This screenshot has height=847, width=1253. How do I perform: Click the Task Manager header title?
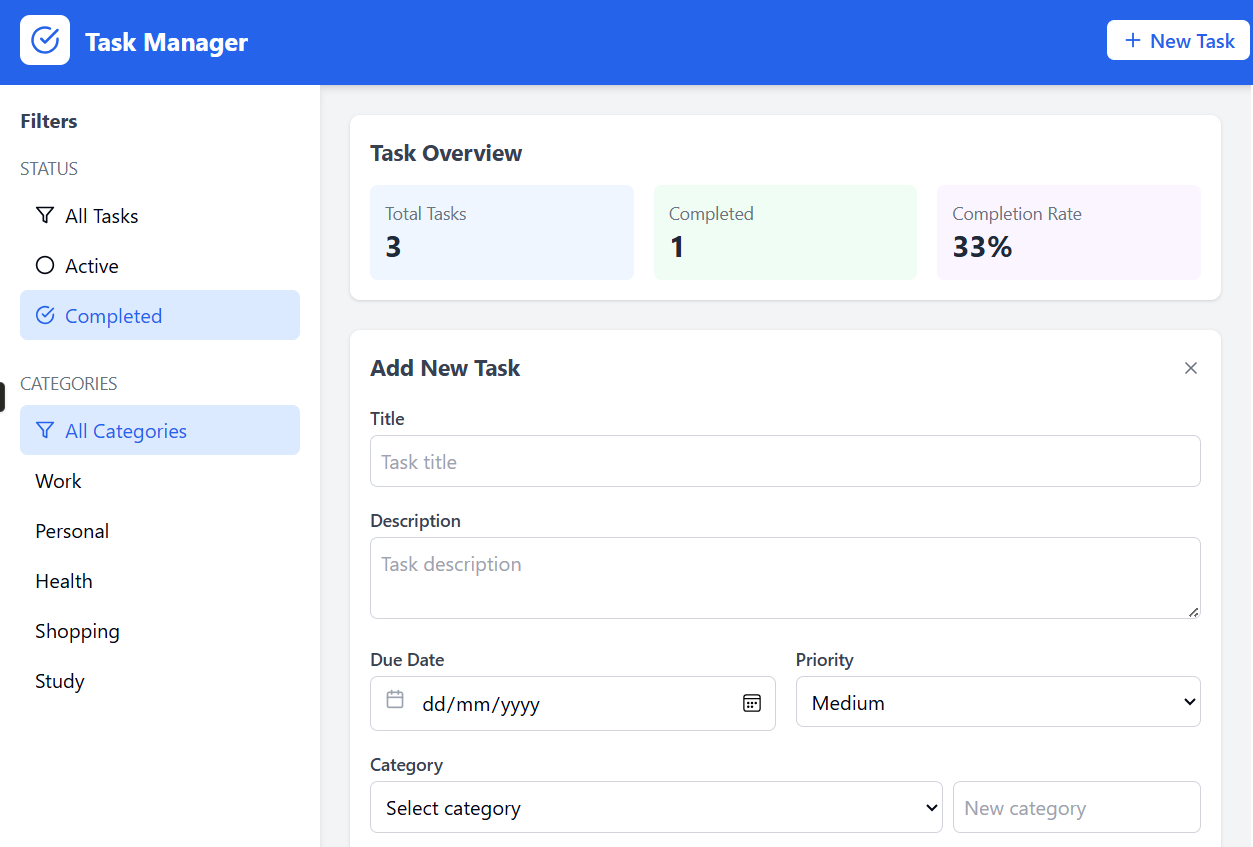click(167, 42)
